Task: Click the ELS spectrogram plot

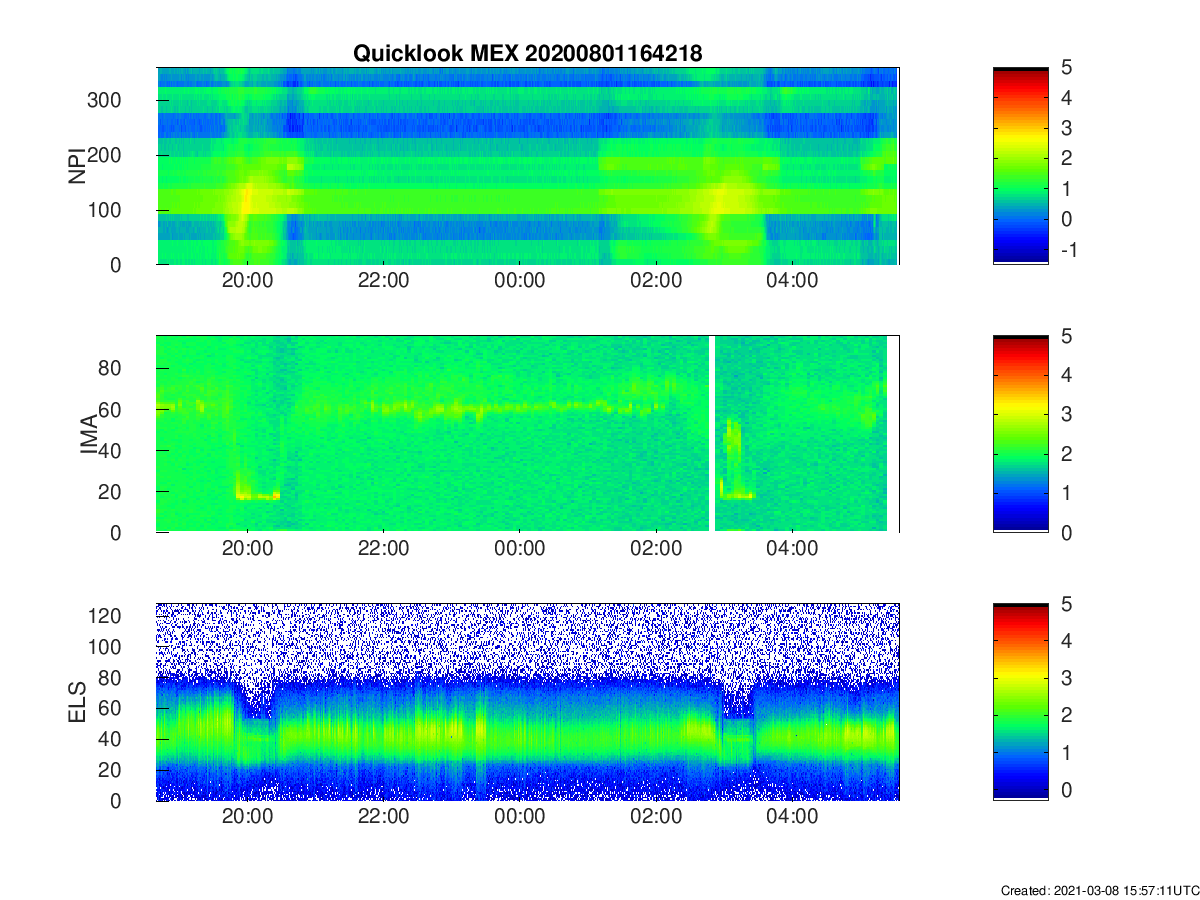Action: point(528,702)
